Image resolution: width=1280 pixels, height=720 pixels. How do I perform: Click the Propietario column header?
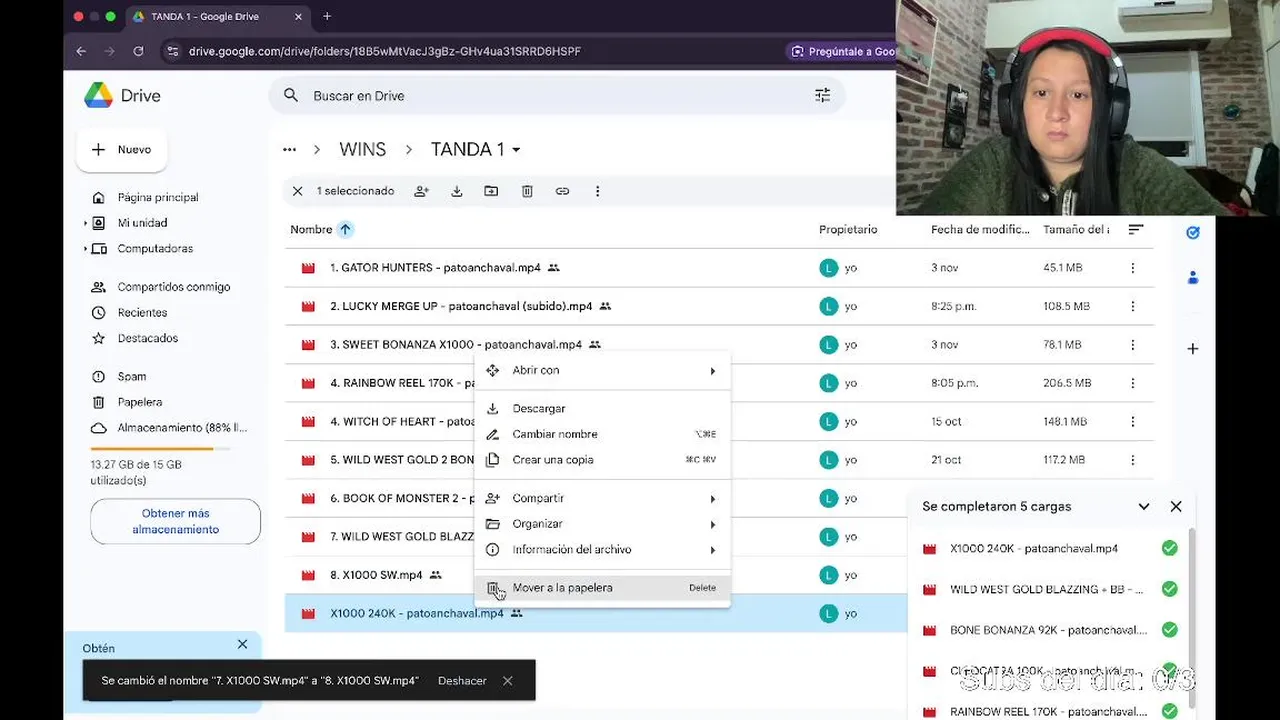[848, 229]
